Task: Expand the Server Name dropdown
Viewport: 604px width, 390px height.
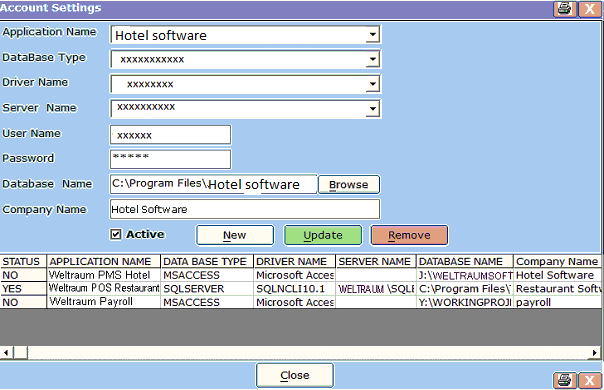Action: click(372, 109)
